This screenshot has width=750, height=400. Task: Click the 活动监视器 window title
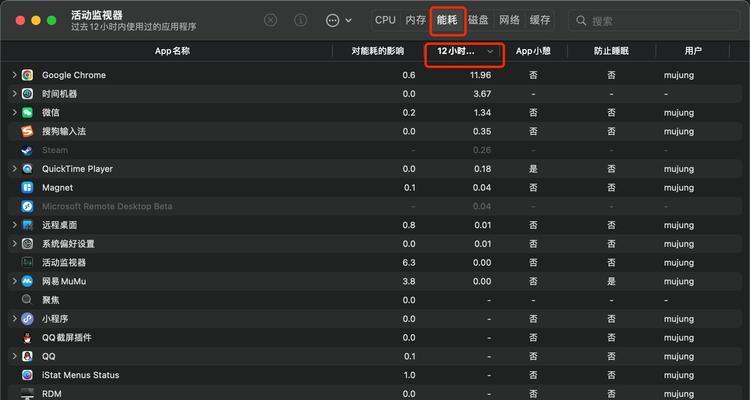(97, 15)
